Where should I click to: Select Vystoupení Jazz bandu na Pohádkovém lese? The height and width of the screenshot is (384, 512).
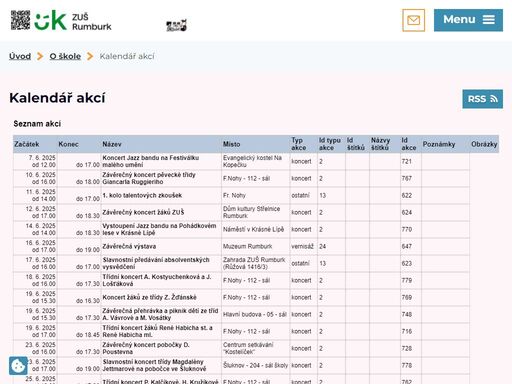click(x=159, y=229)
